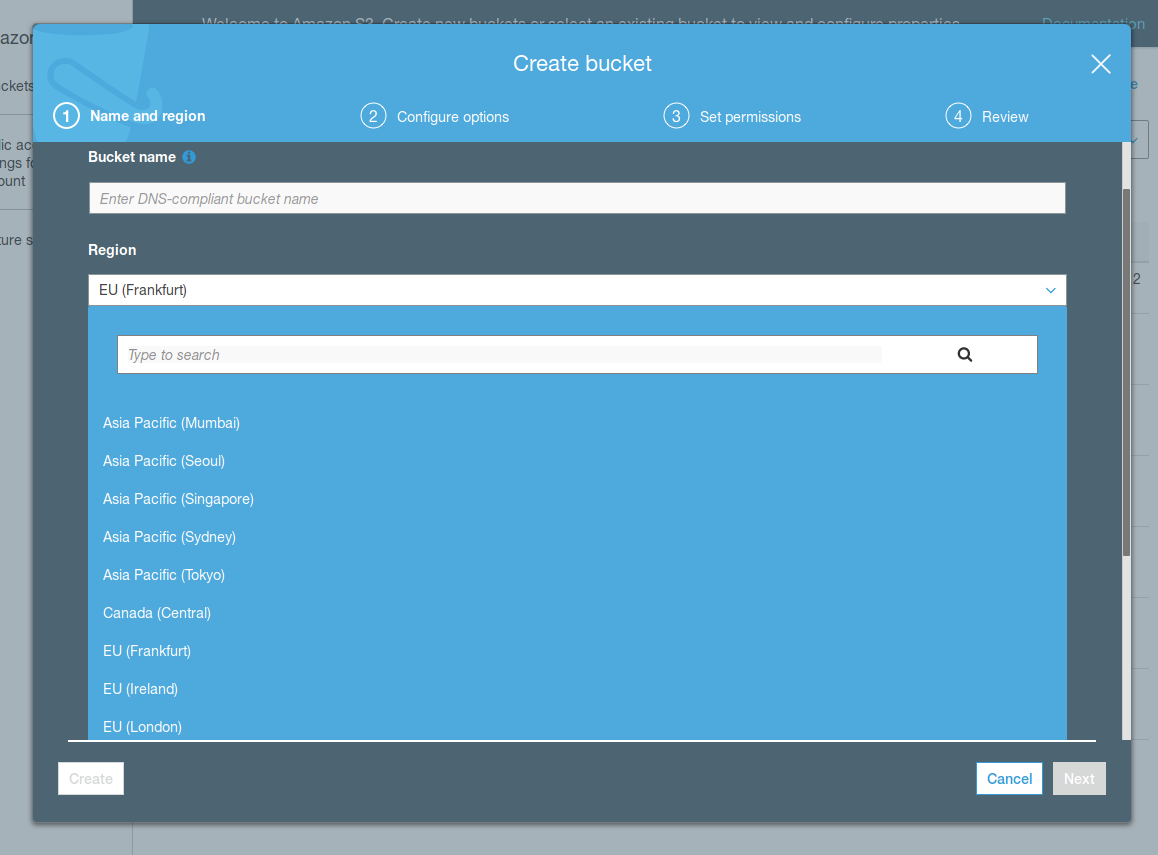Close the Create bucket dialog
The height and width of the screenshot is (855, 1158).
[x=1100, y=64]
